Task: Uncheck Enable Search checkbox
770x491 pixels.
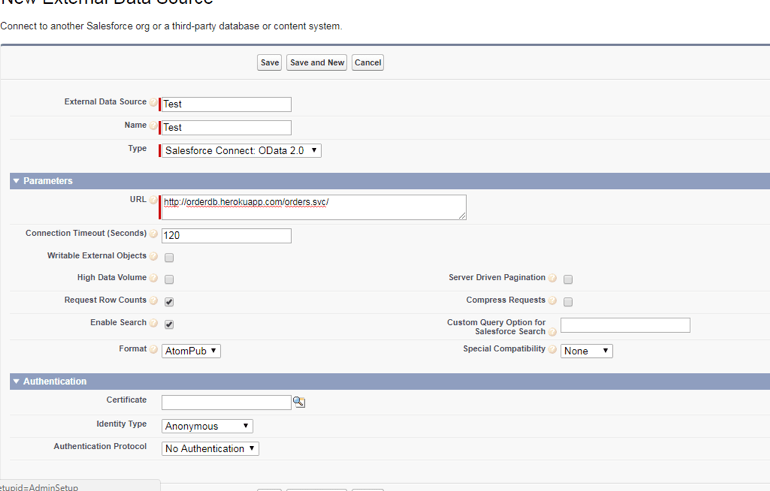Action: click(169, 325)
